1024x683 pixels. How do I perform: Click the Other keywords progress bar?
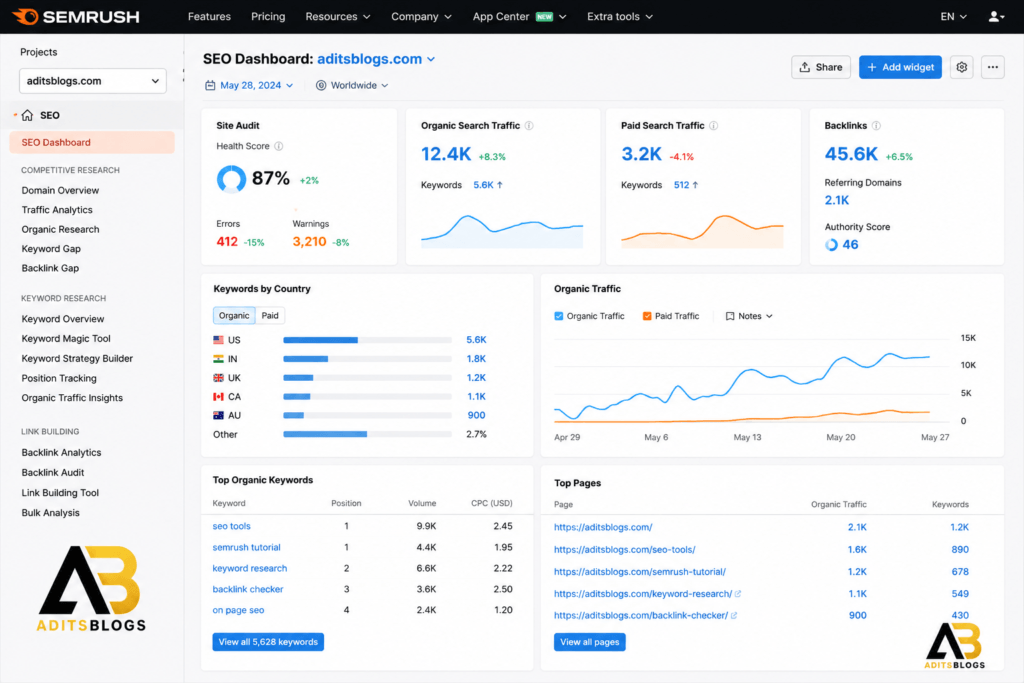coord(367,434)
